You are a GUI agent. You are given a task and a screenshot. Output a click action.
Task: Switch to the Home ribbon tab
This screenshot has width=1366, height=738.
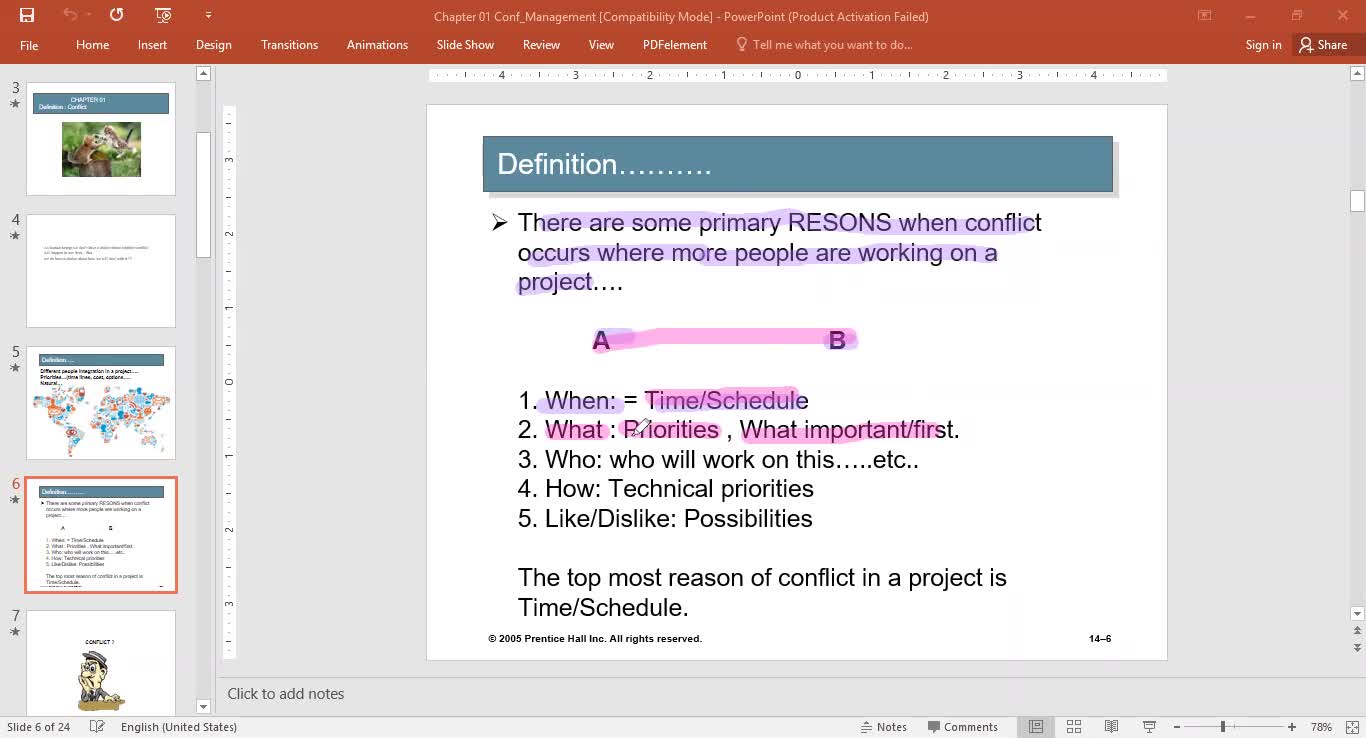(x=92, y=45)
